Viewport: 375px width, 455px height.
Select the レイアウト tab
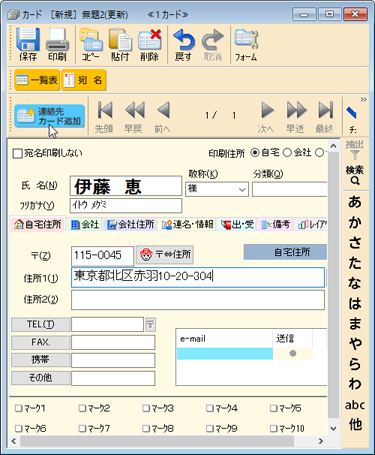pyautogui.click(x=311, y=224)
